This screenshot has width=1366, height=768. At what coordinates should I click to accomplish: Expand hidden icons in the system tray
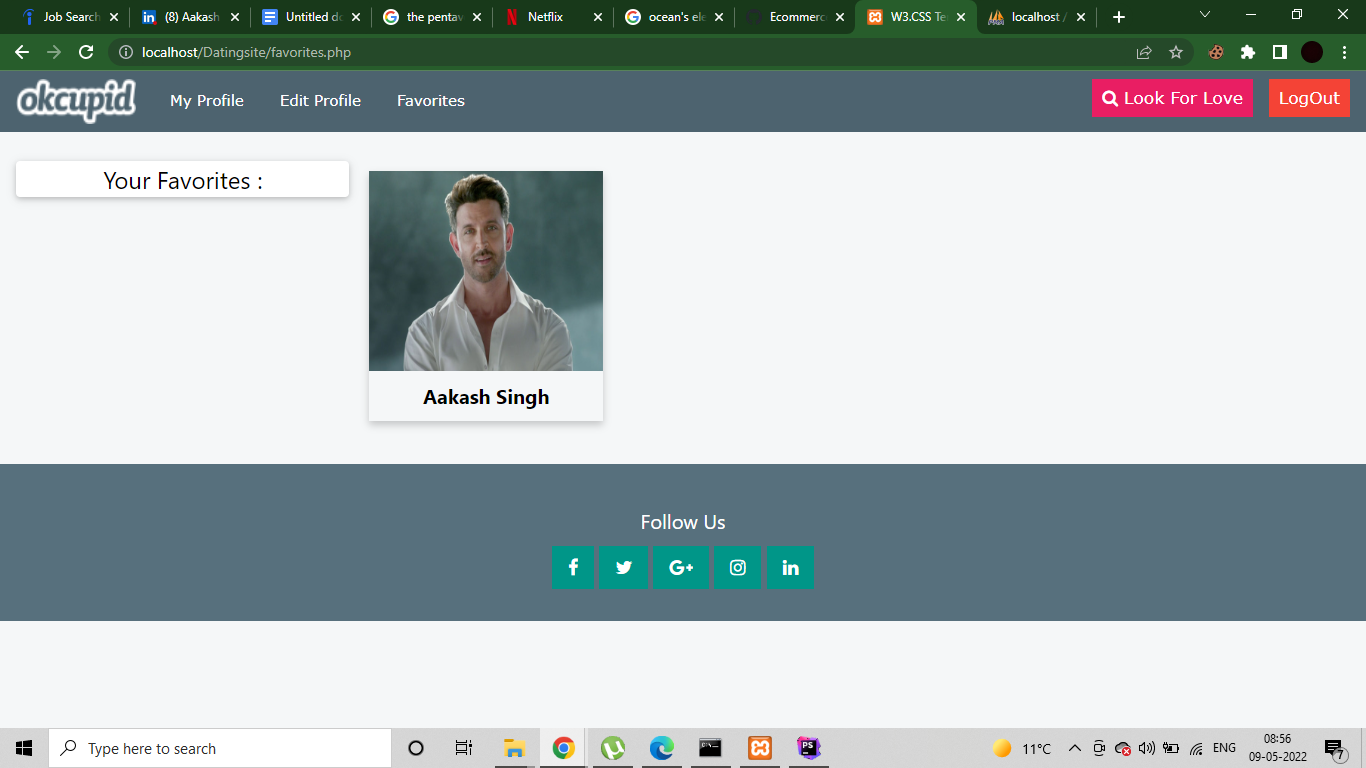1073,747
